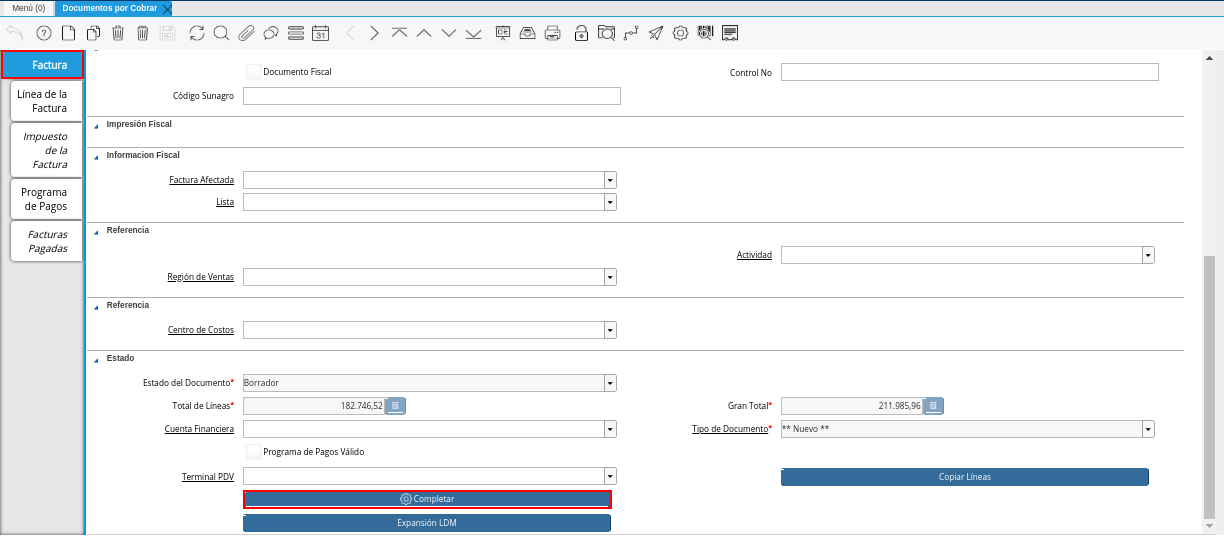Click the padlock Lock record icon
This screenshot has height=536, width=1224.
pos(581,33)
